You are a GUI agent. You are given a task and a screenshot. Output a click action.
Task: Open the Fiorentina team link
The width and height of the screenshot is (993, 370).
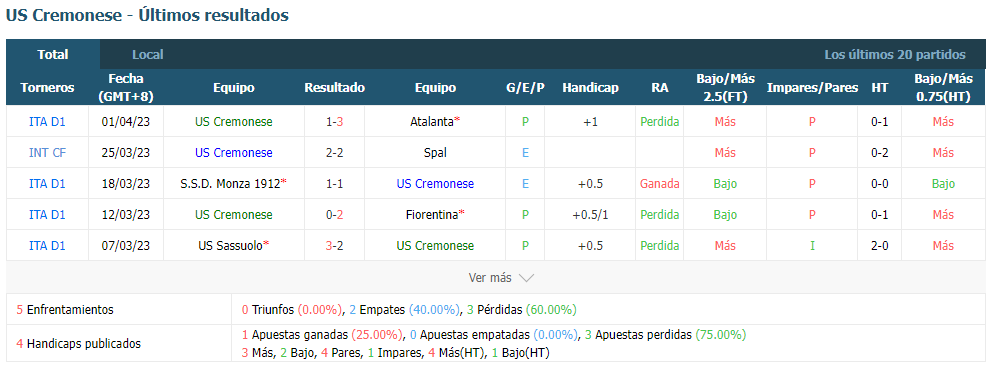(x=432, y=215)
